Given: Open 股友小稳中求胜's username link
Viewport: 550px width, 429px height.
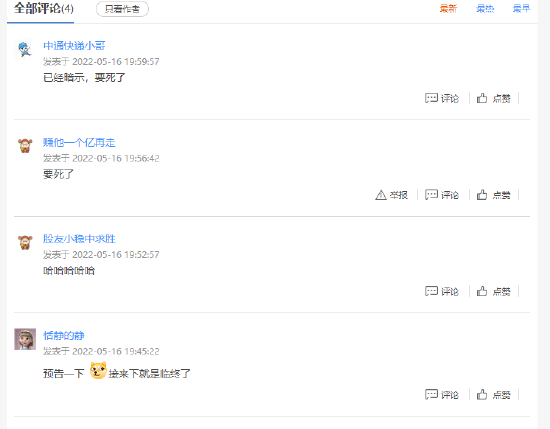Looking at the screenshot, I should [79, 239].
